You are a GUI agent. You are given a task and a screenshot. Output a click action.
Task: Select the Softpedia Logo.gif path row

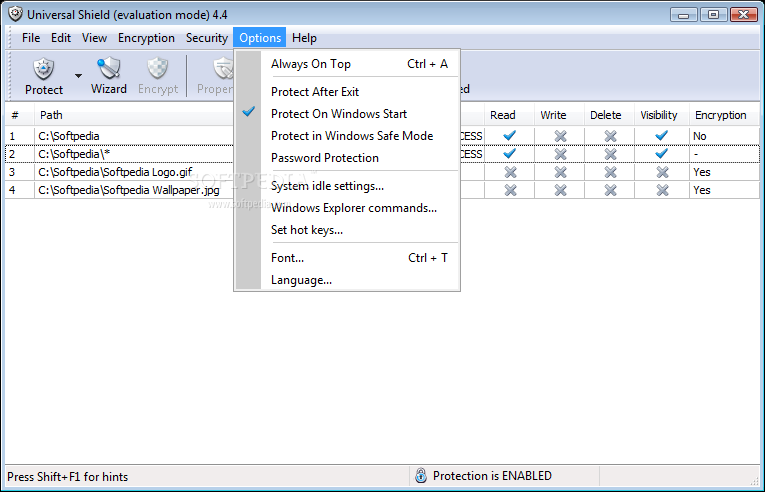[x=115, y=172]
